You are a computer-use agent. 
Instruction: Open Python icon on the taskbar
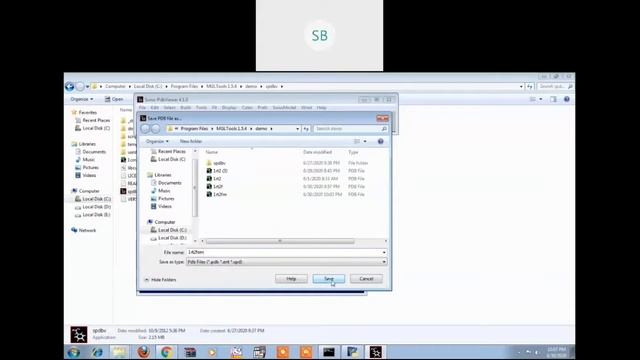point(352,352)
